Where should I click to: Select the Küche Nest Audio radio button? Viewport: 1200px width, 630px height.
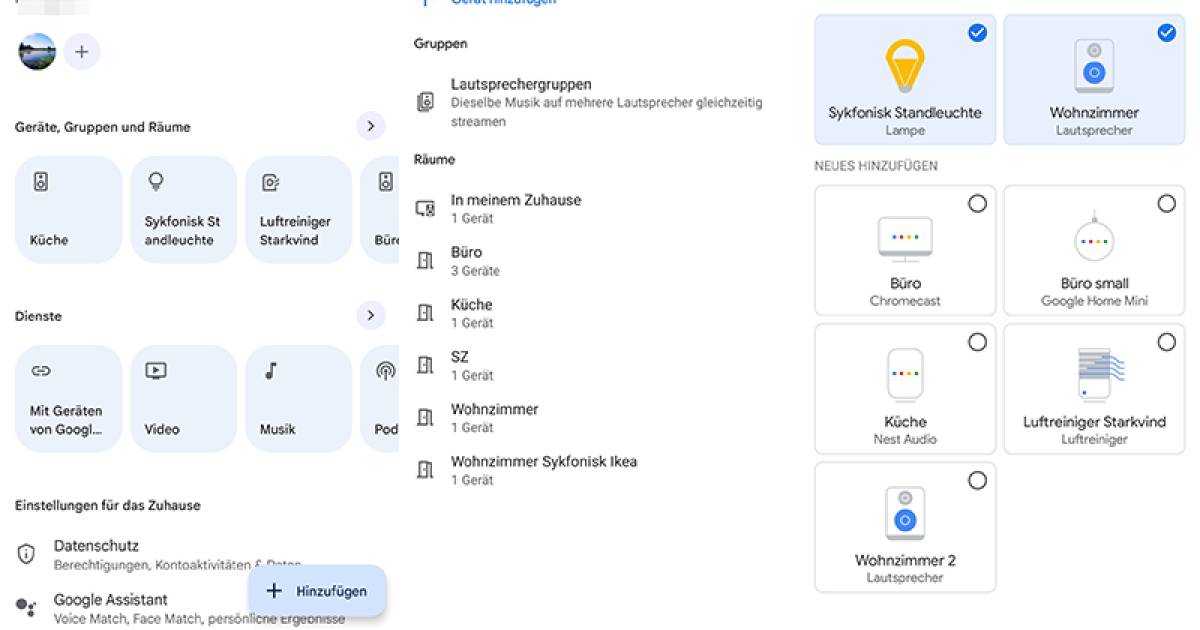click(x=977, y=342)
